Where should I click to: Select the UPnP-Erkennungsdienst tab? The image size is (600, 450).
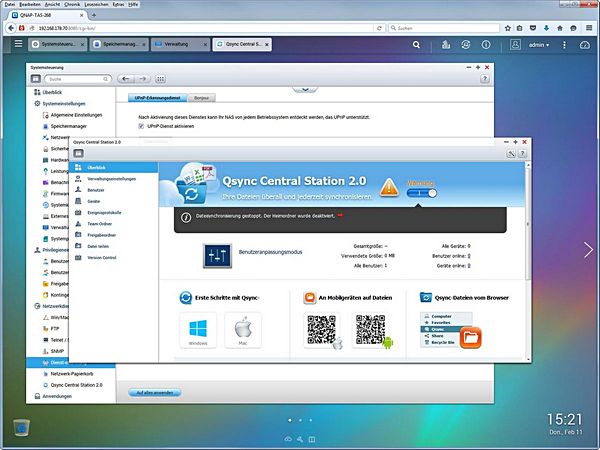[157, 98]
